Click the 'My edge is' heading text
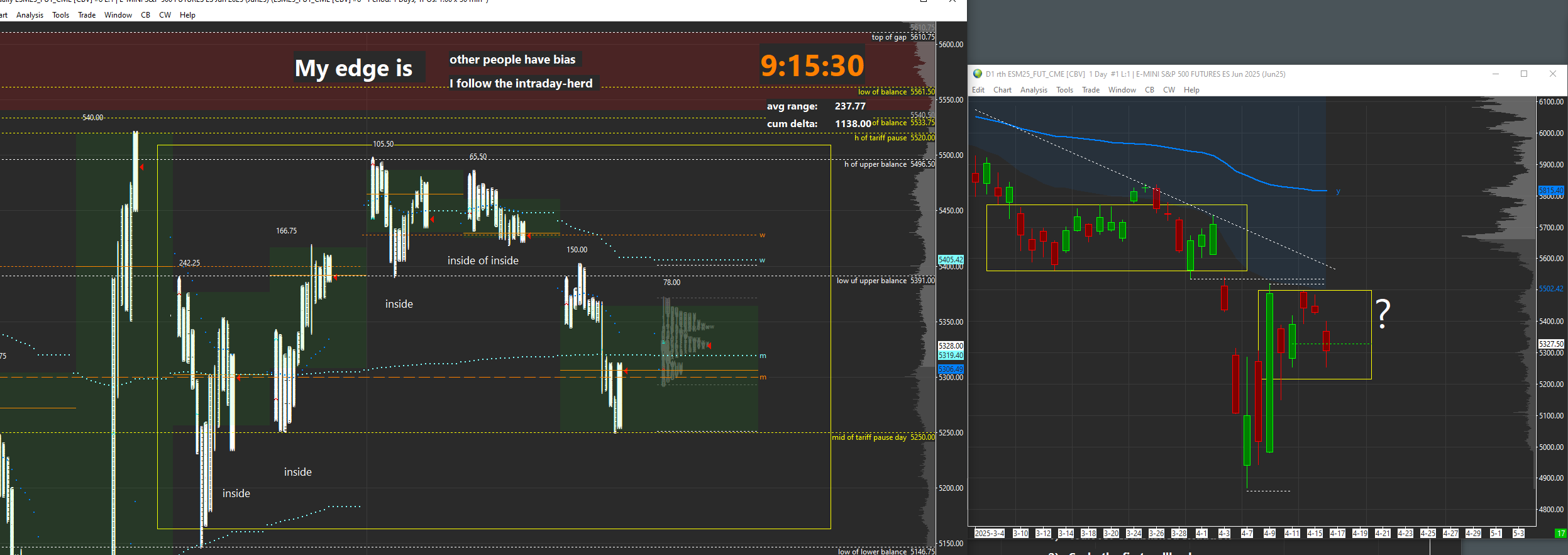Viewport: 1568px width, 555px height. click(x=353, y=68)
